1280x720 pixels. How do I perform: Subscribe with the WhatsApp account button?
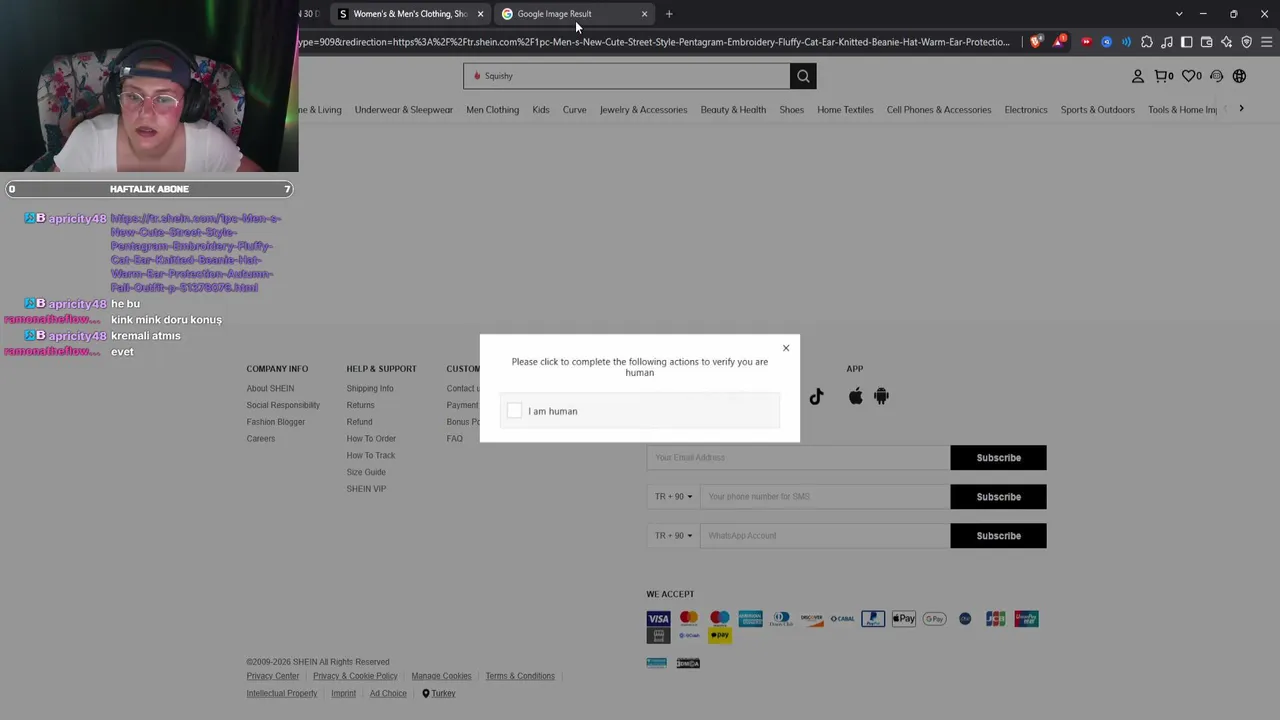click(x=998, y=536)
